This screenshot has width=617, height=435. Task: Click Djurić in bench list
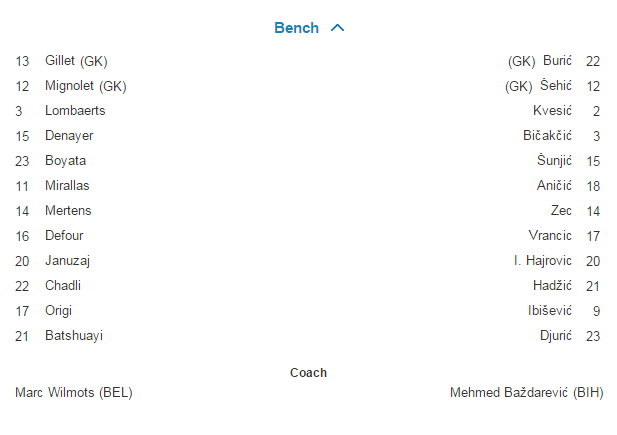click(556, 336)
